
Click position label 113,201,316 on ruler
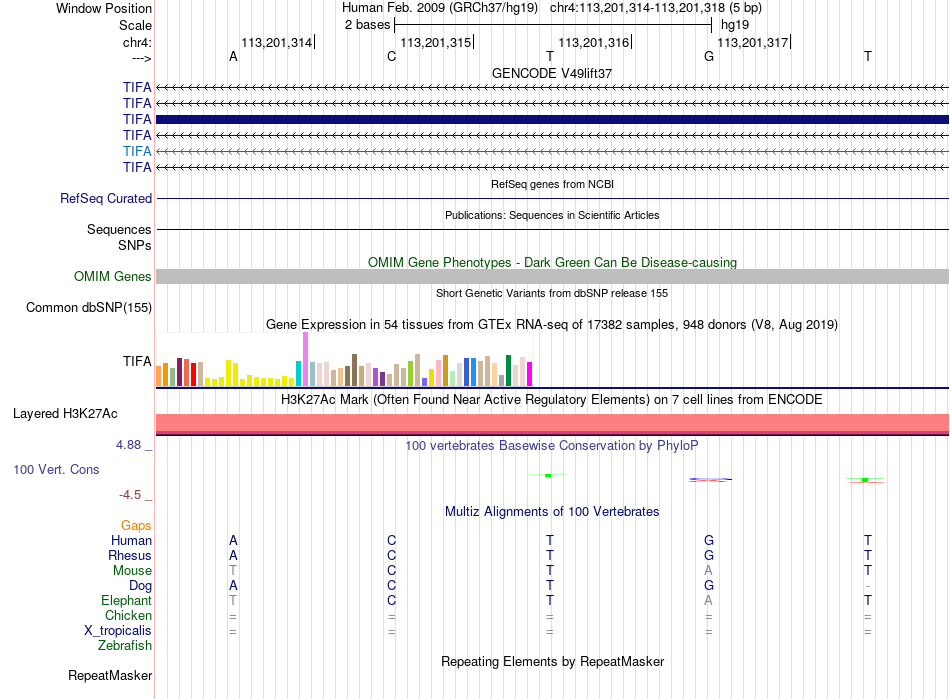593,42
